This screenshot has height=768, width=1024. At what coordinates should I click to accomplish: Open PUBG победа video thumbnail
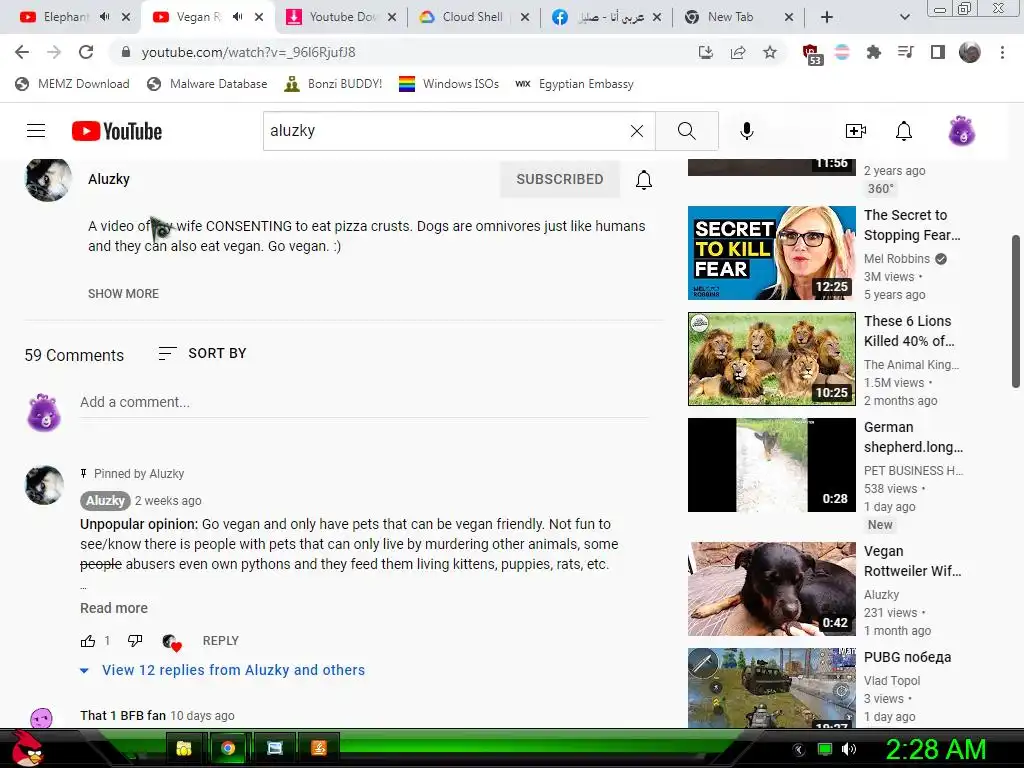771,688
